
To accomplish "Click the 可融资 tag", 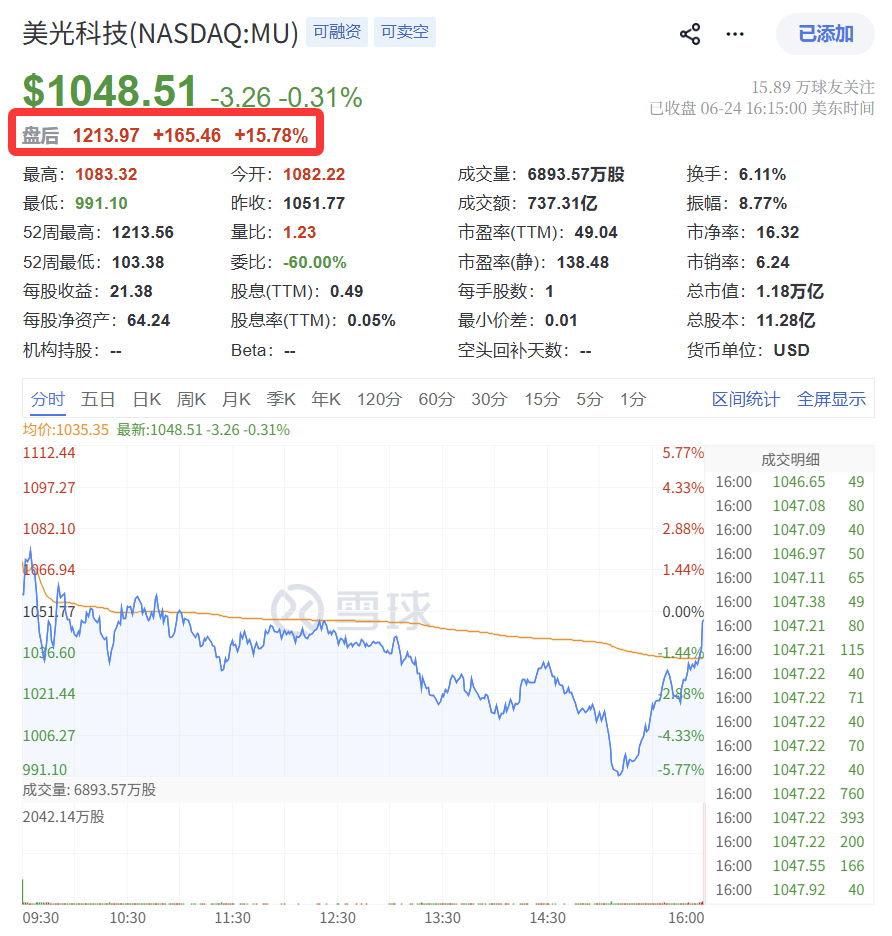I will click(x=337, y=32).
